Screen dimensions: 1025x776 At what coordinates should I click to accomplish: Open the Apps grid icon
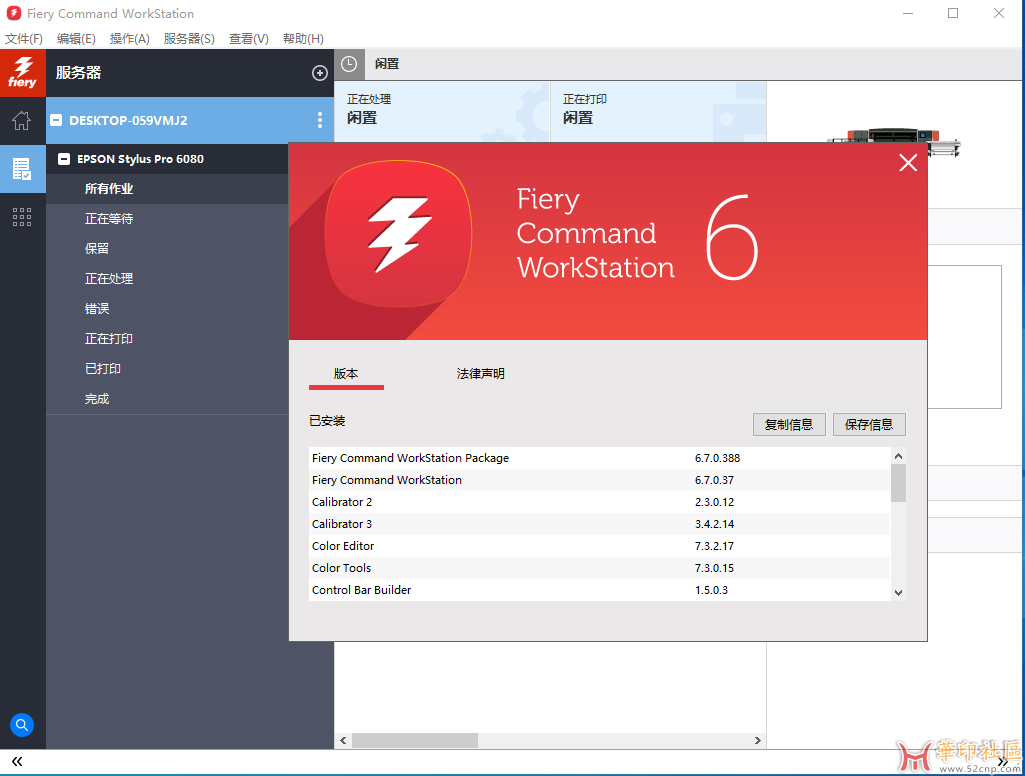point(22,217)
